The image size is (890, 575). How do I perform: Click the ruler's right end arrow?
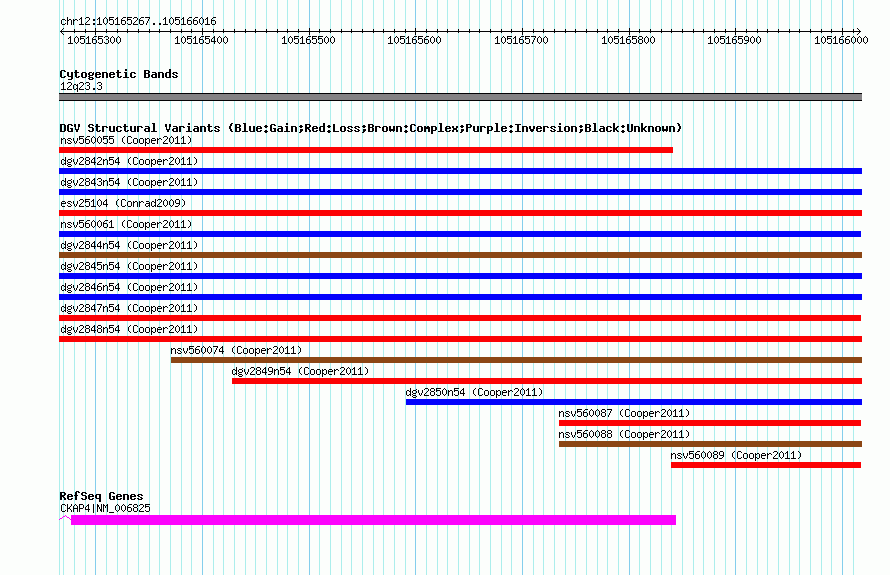tap(858, 32)
